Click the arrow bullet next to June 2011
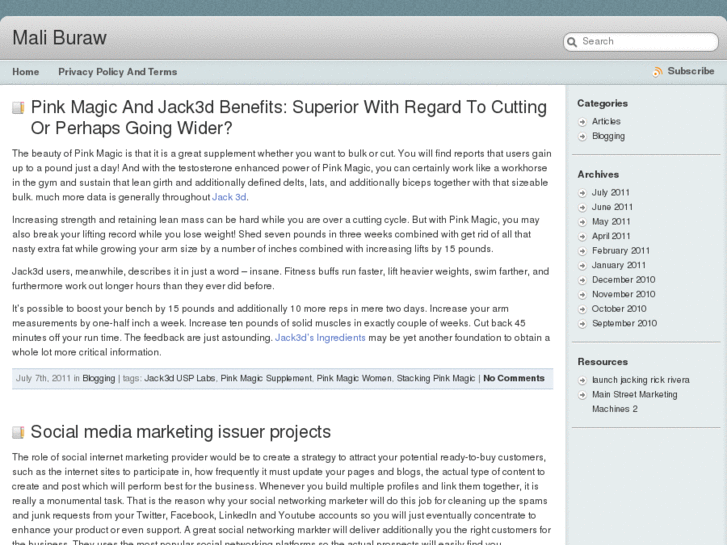This screenshot has height=545, width=727. tap(583, 207)
